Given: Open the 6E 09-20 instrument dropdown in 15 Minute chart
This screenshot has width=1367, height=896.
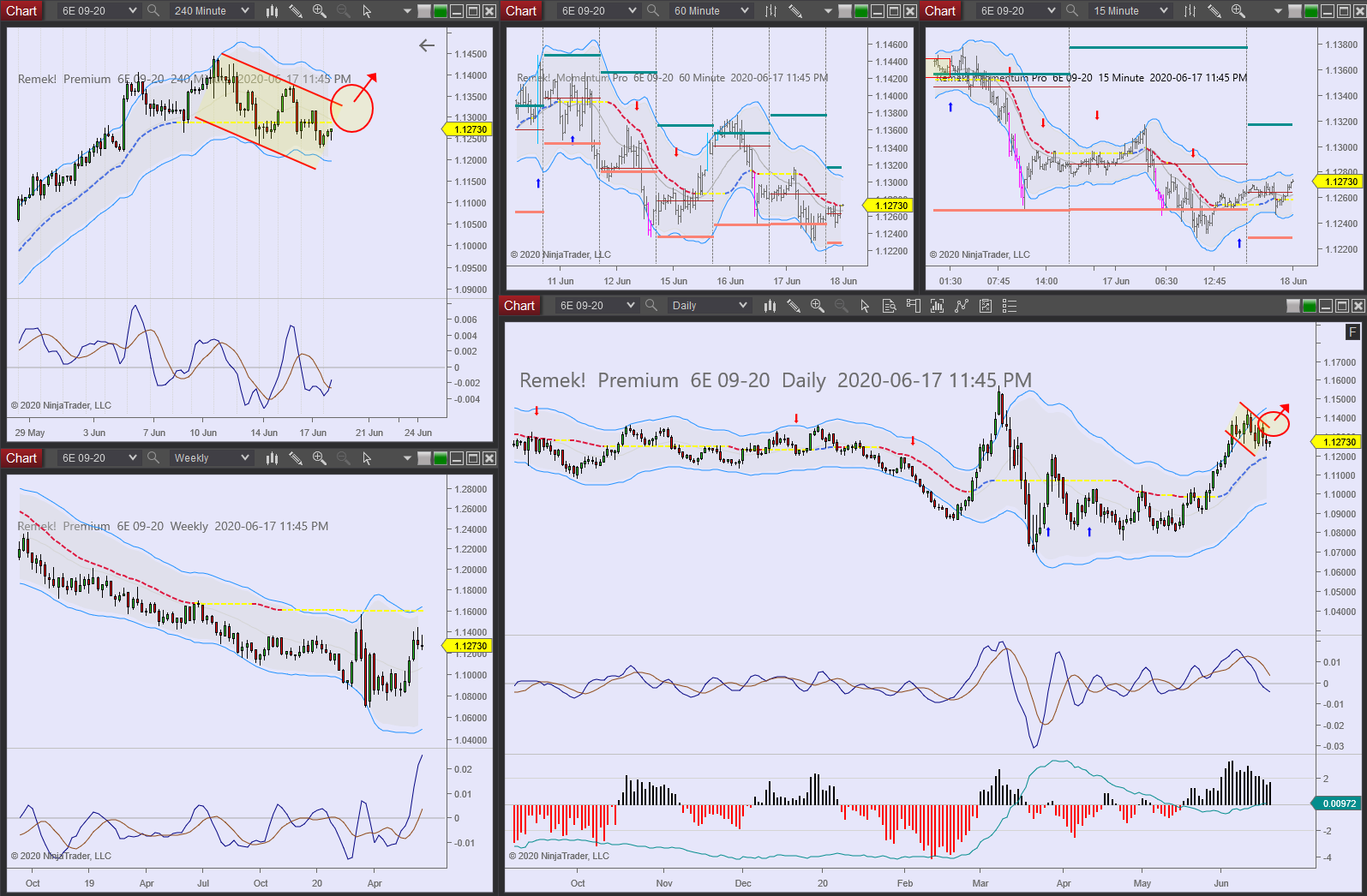Looking at the screenshot, I should point(1018,11).
